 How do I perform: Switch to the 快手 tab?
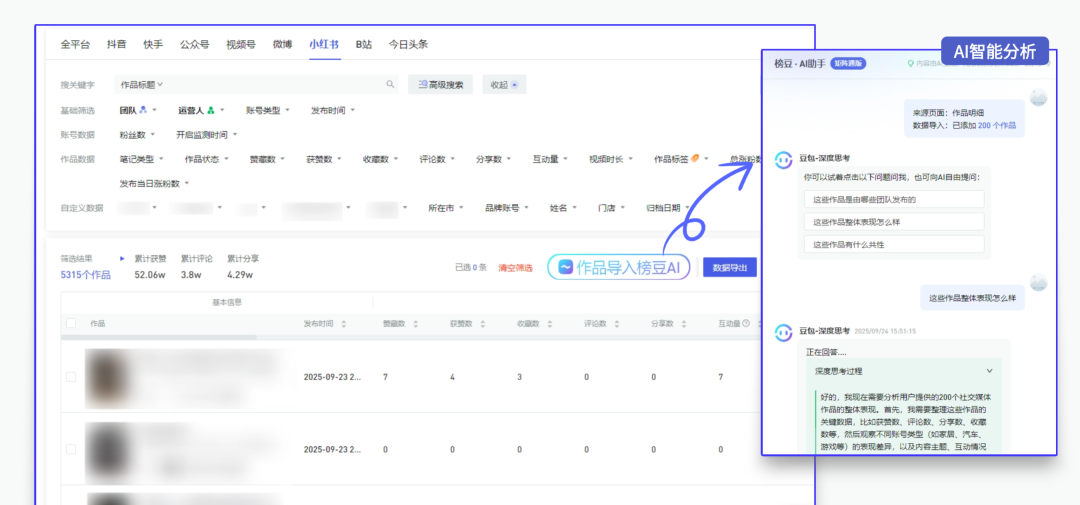click(x=154, y=44)
